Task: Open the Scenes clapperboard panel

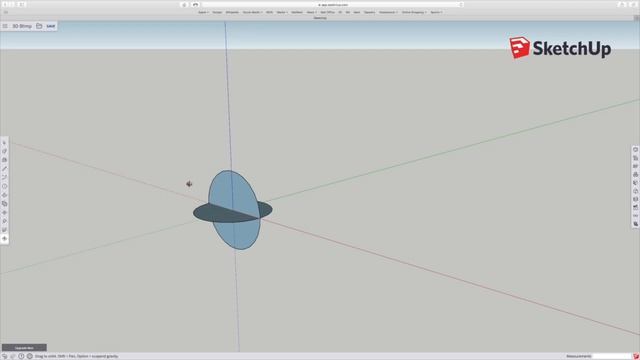Action: 636,207
